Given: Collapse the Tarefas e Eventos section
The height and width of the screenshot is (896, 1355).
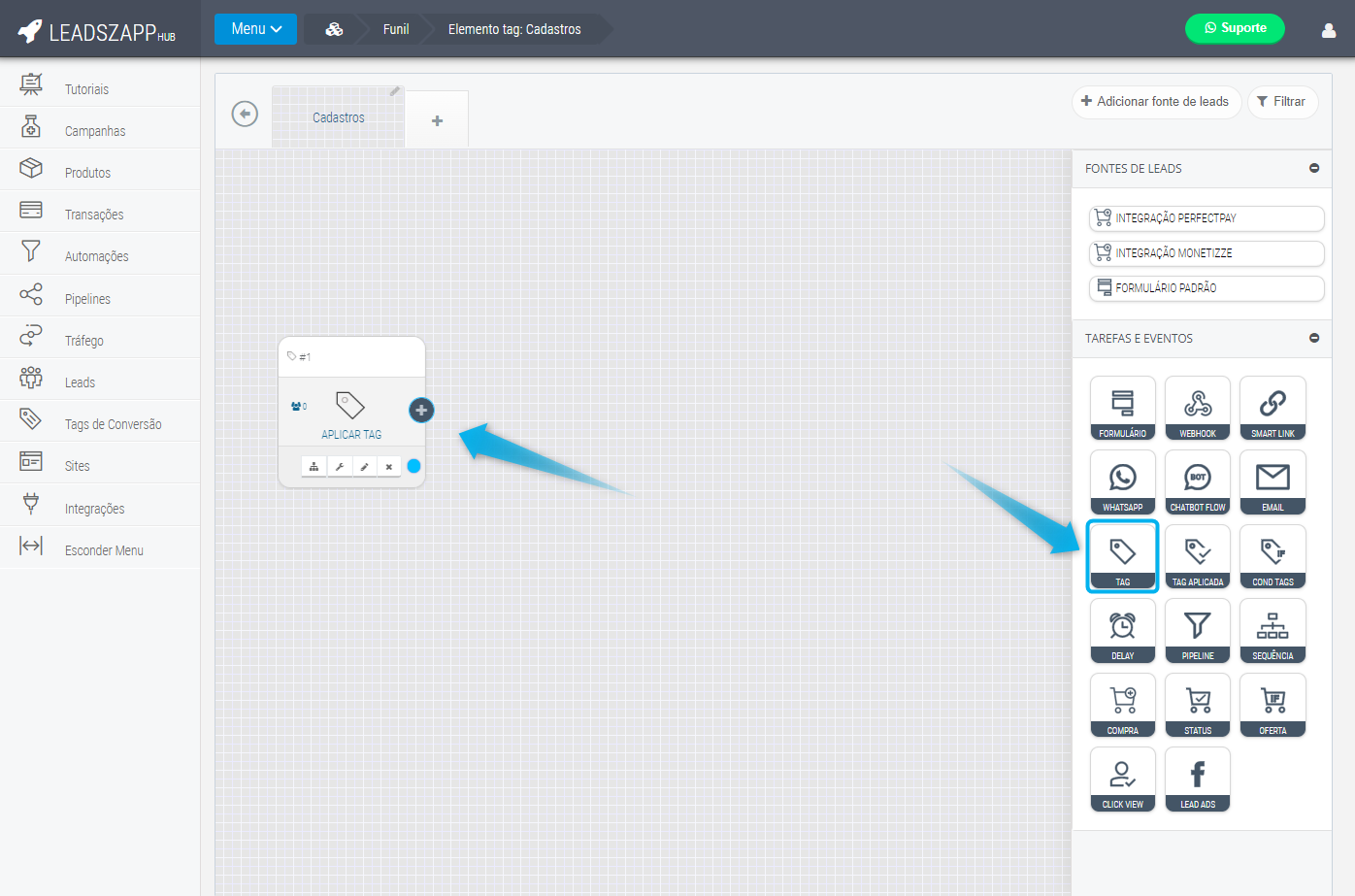Looking at the screenshot, I should [1313, 338].
